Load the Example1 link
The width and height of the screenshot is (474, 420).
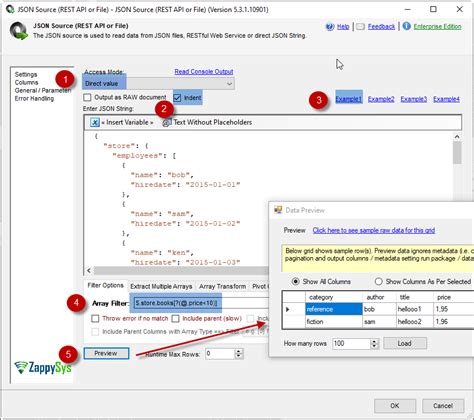pyautogui.click(x=348, y=99)
